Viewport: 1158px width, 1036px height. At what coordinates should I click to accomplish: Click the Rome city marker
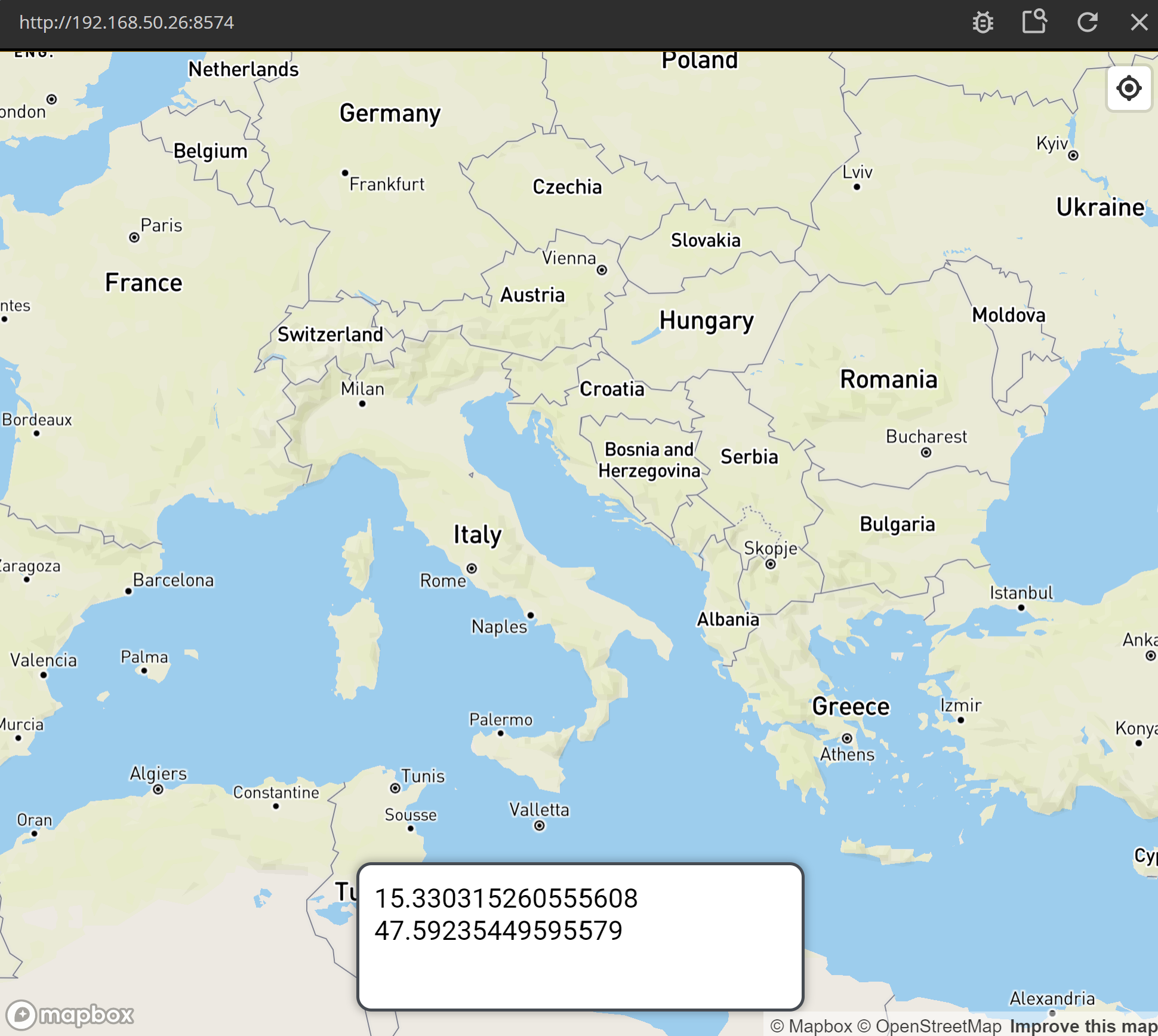click(472, 568)
